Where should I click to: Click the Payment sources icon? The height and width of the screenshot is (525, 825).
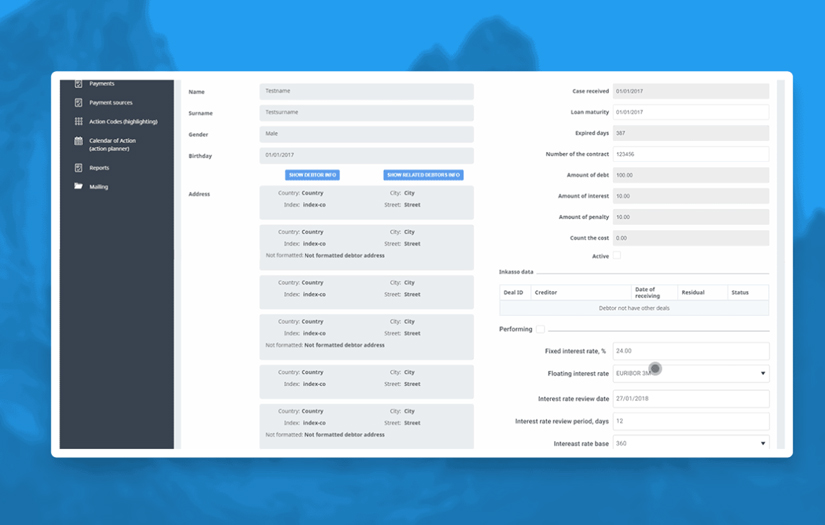click(x=78, y=103)
